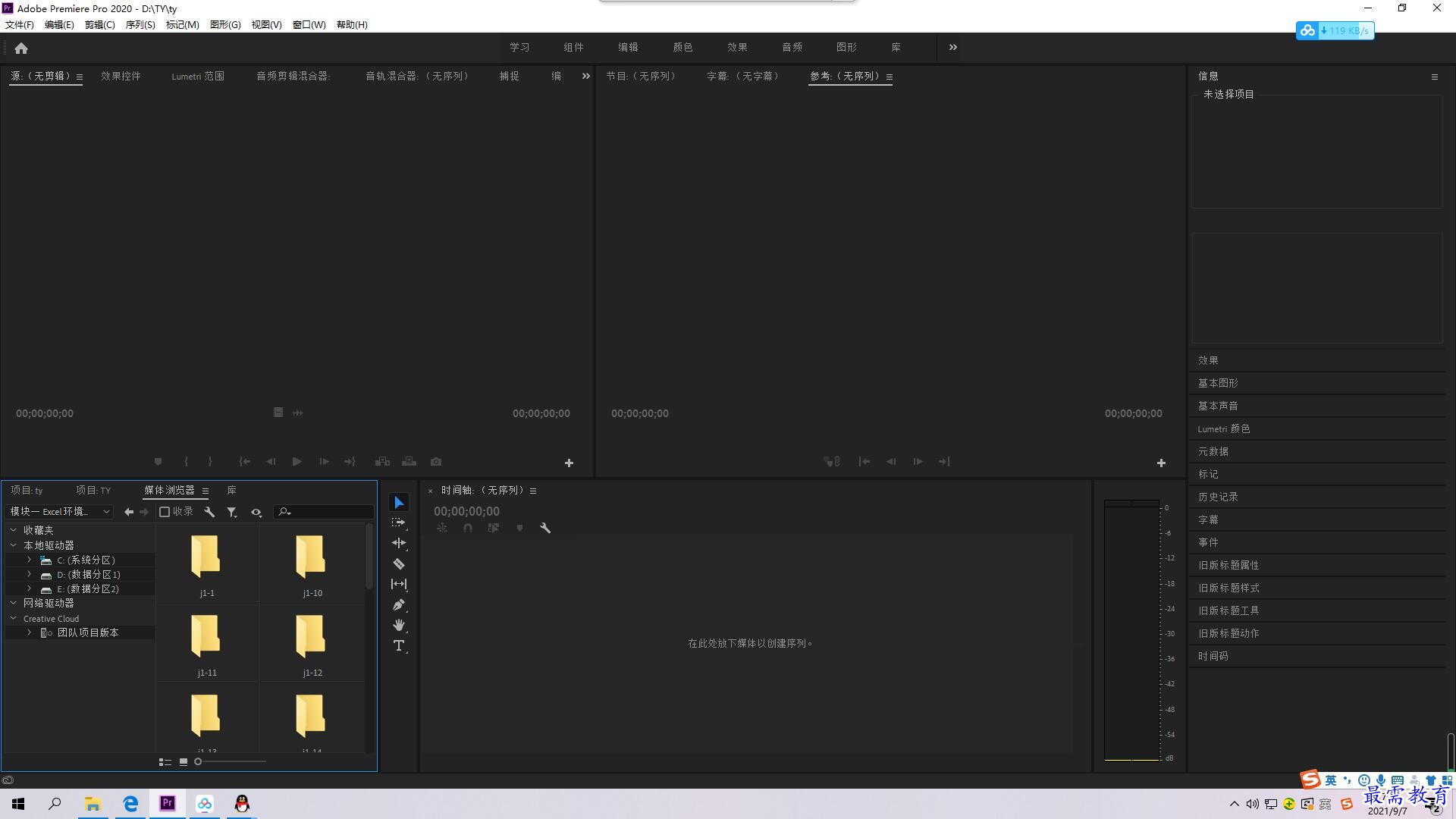Switch media browser to thumbnail view

coord(184,761)
